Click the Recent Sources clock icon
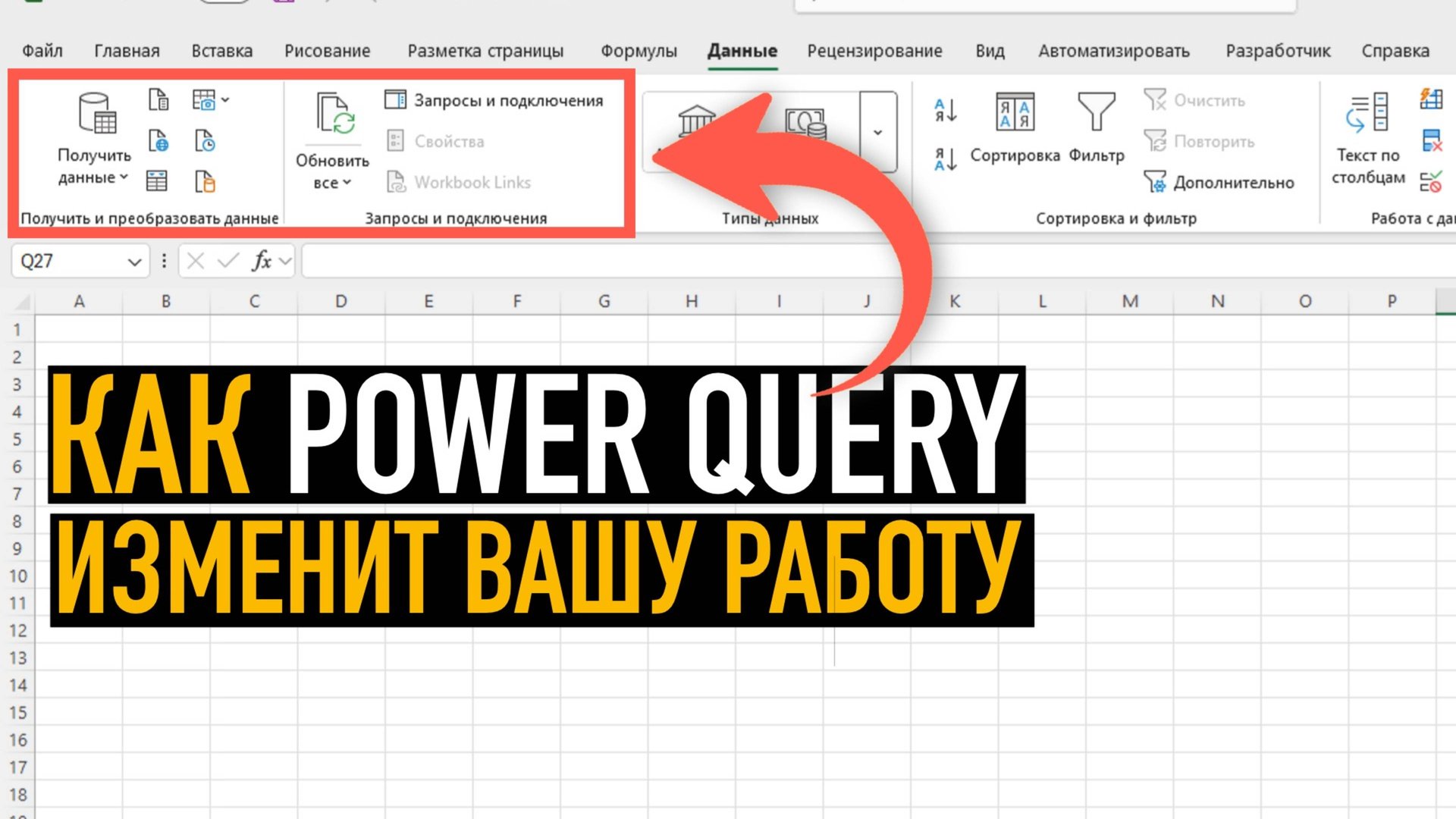 click(x=205, y=141)
